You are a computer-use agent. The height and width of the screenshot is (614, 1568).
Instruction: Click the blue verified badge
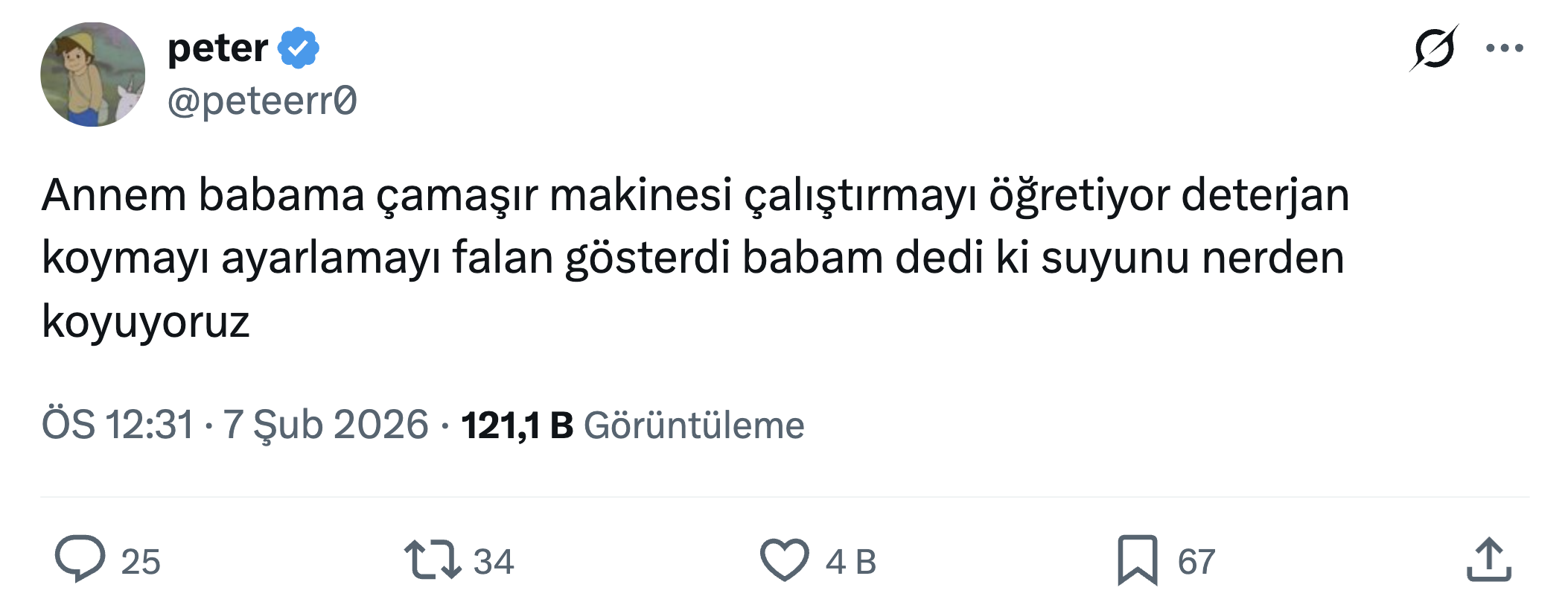(x=299, y=48)
